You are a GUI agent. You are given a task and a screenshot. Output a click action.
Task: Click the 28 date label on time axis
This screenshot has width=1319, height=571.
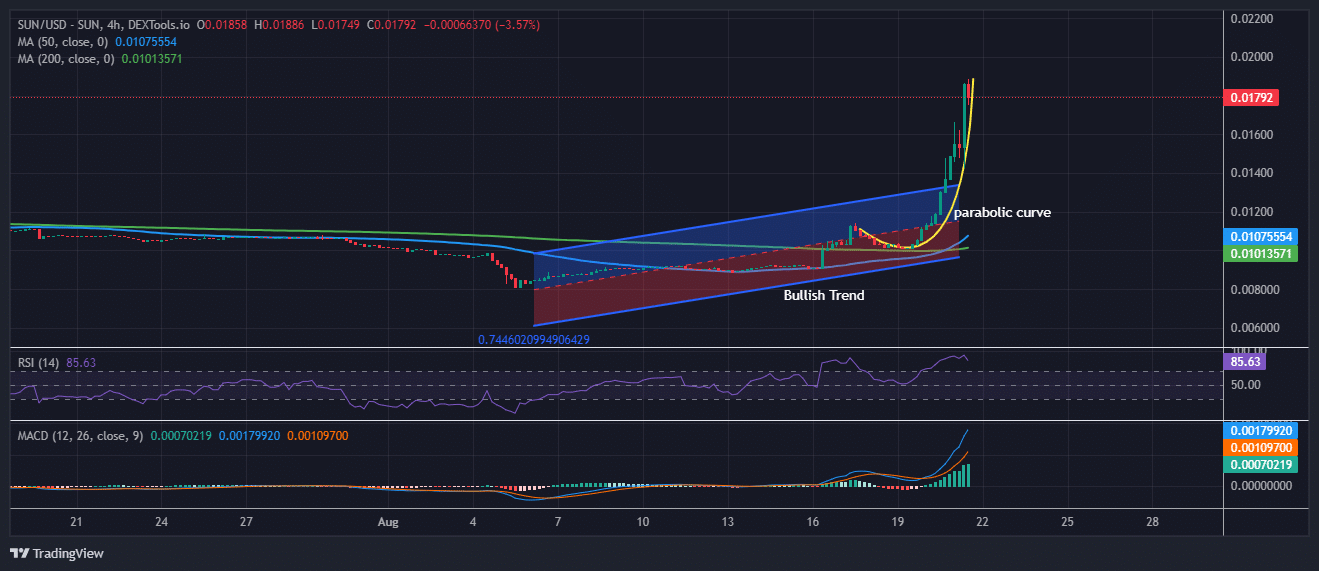[1153, 522]
